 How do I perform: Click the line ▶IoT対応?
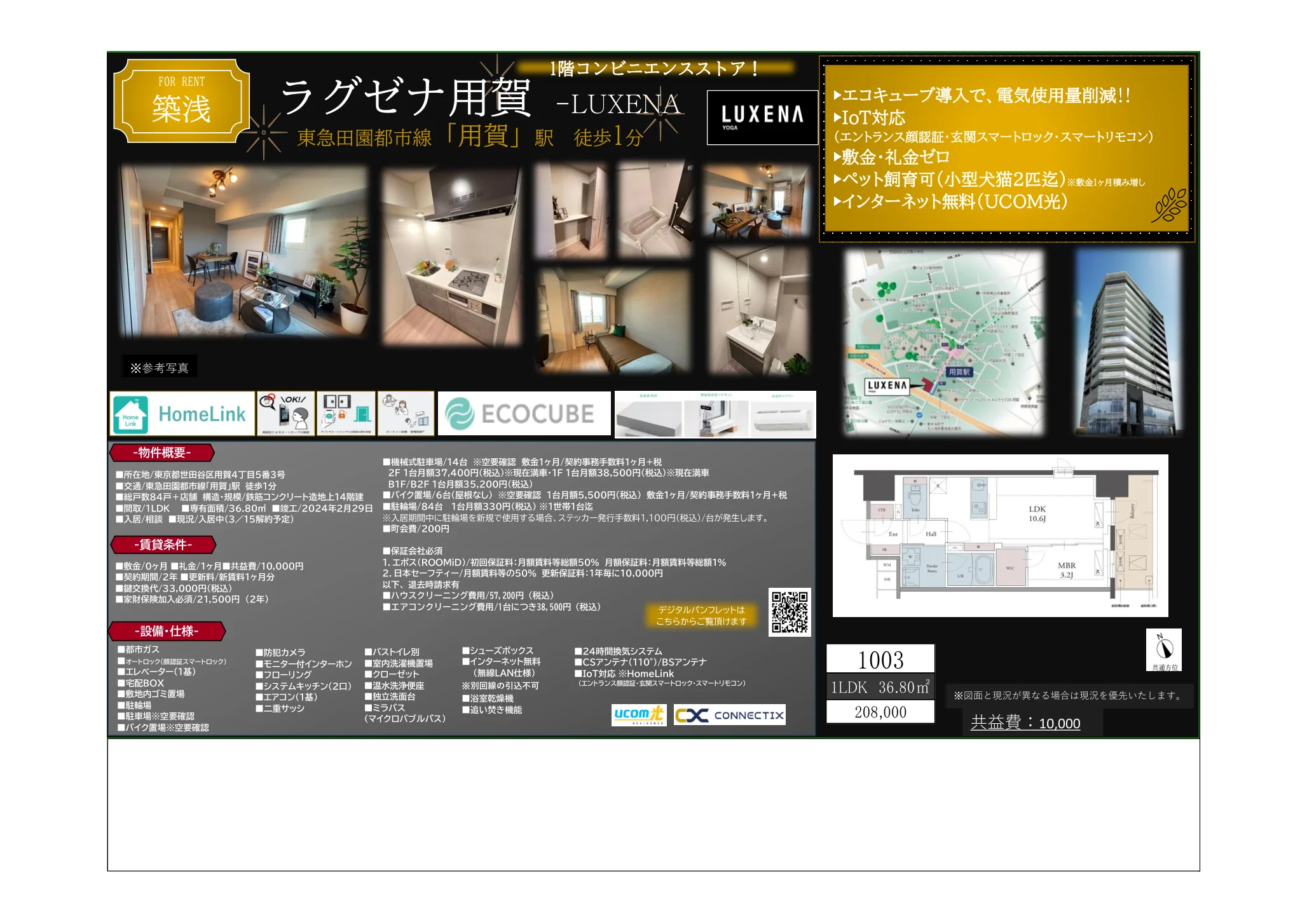point(869,118)
